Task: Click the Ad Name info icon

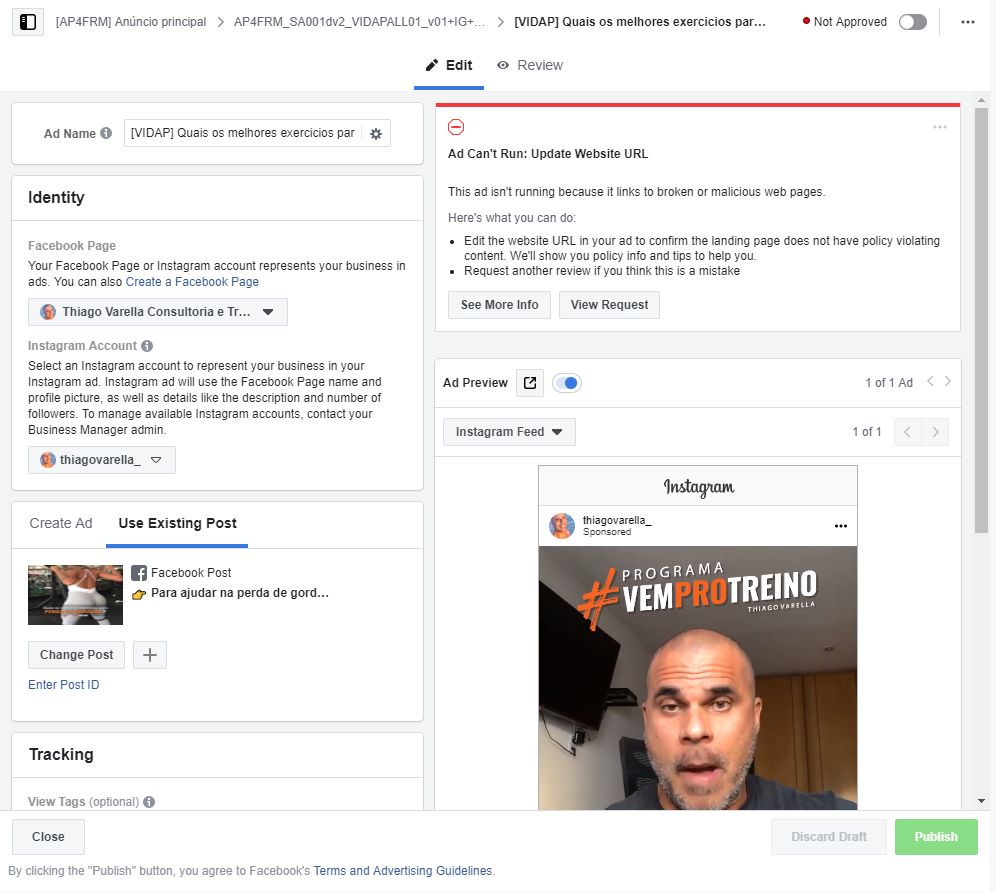Action: (106, 133)
